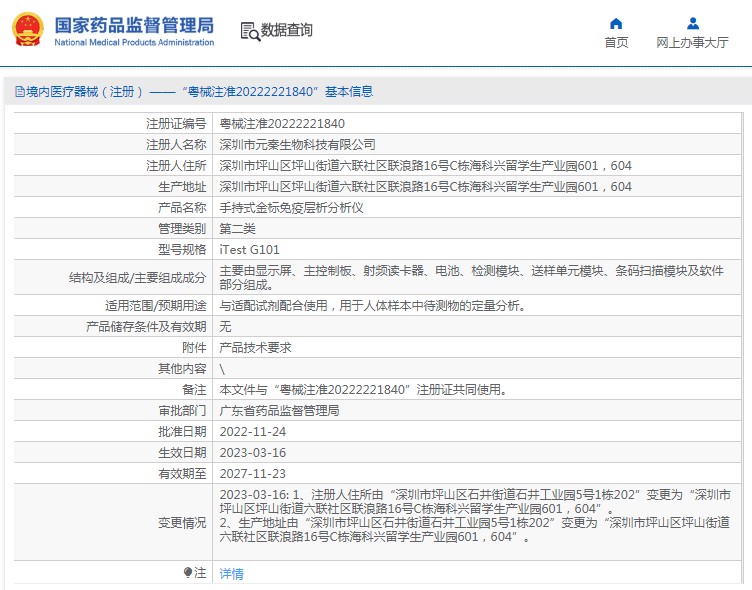The image size is (752, 590).
Task: Click the 产品技术要求 attachment value
Action: click(255, 347)
